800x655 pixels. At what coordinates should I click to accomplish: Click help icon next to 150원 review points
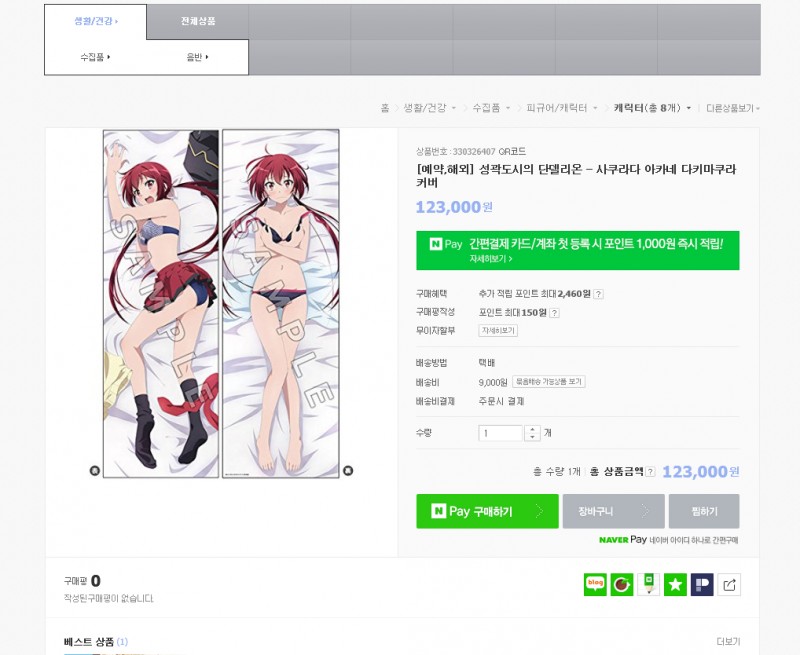click(554, 313)
